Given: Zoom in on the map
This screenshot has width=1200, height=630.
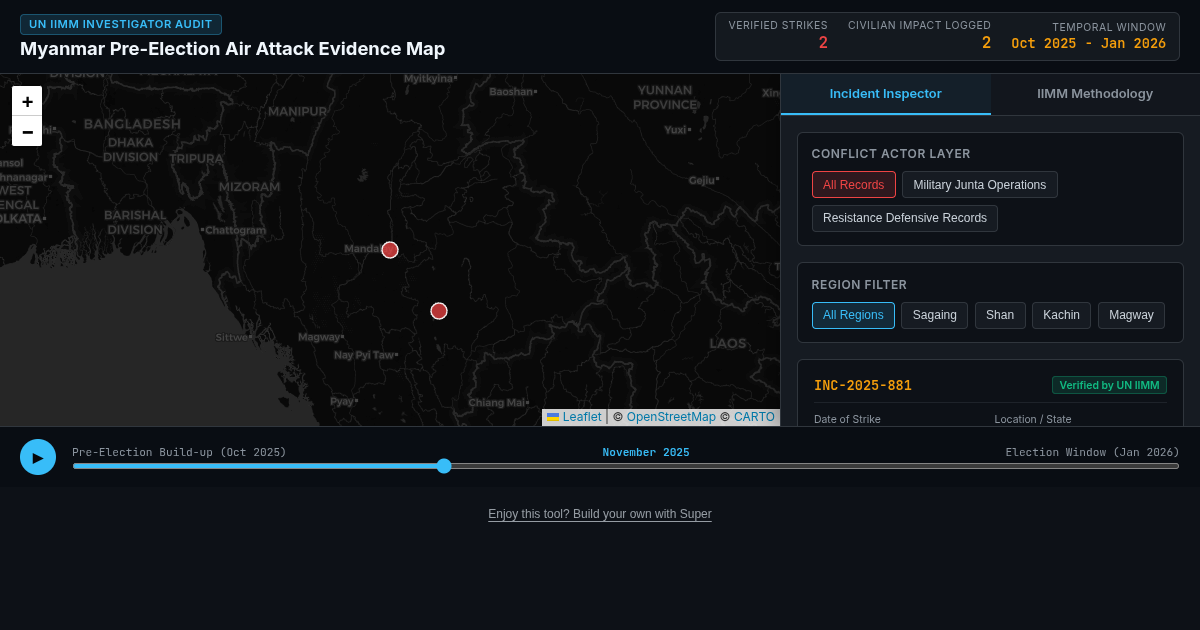Looking at the screenshot, I should point(27,101).
